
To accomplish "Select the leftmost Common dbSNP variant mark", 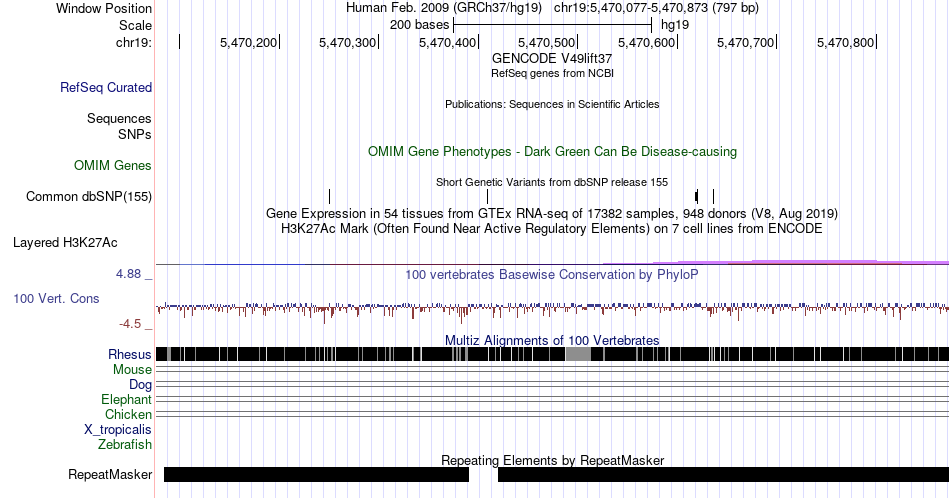I will tap(329, 196).
